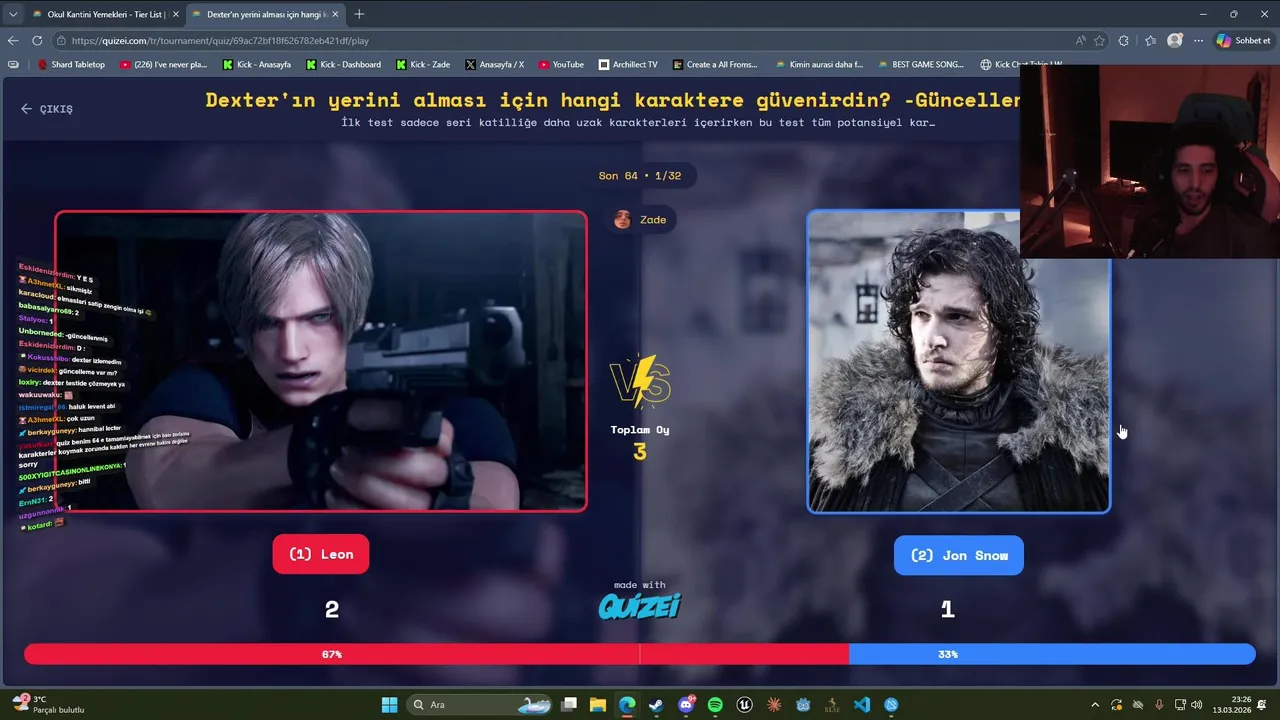1280x720 pixels.
Task: Click the Quizei logo
Action: coord(640,605)
